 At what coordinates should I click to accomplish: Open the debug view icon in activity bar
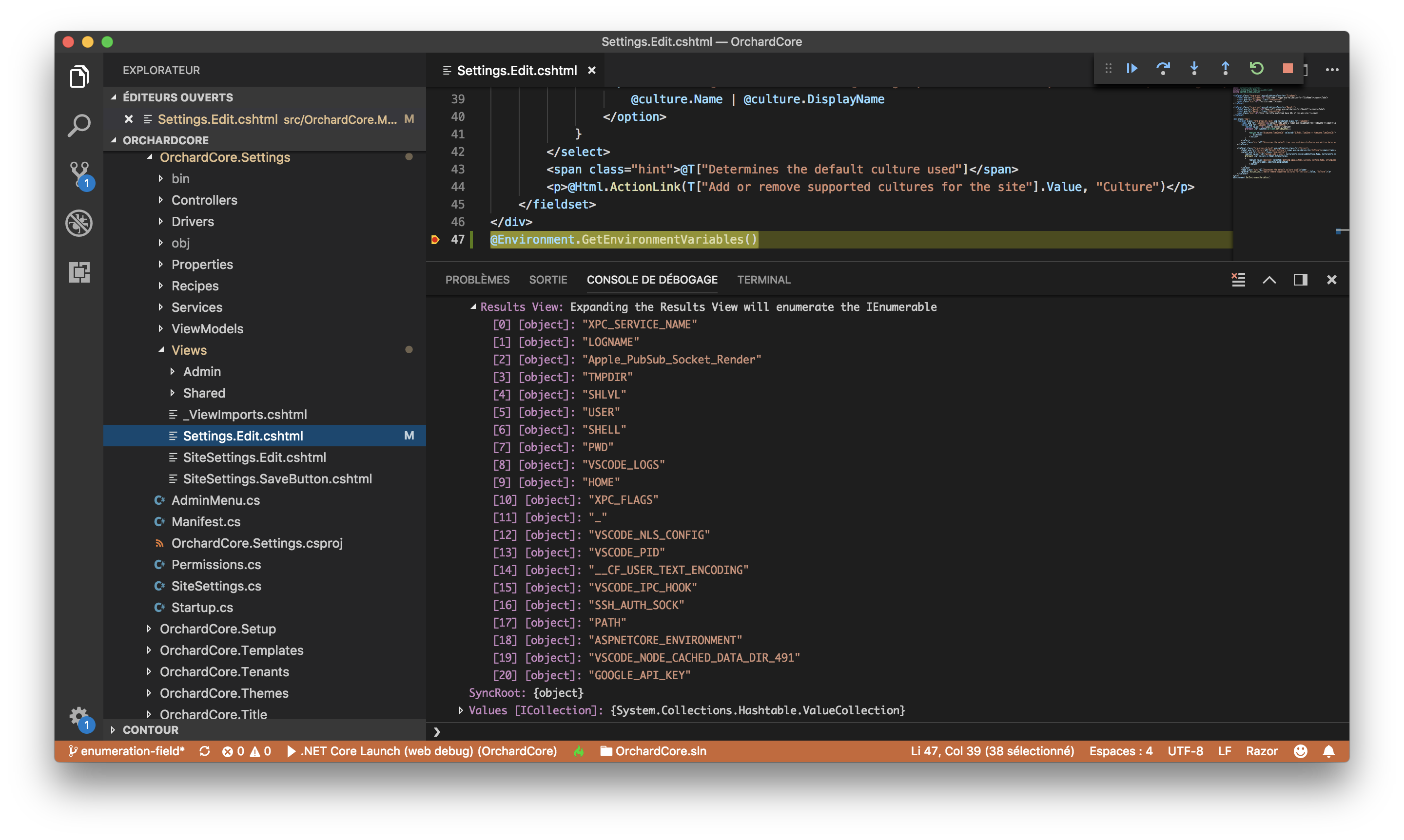[x=78, y=223]
